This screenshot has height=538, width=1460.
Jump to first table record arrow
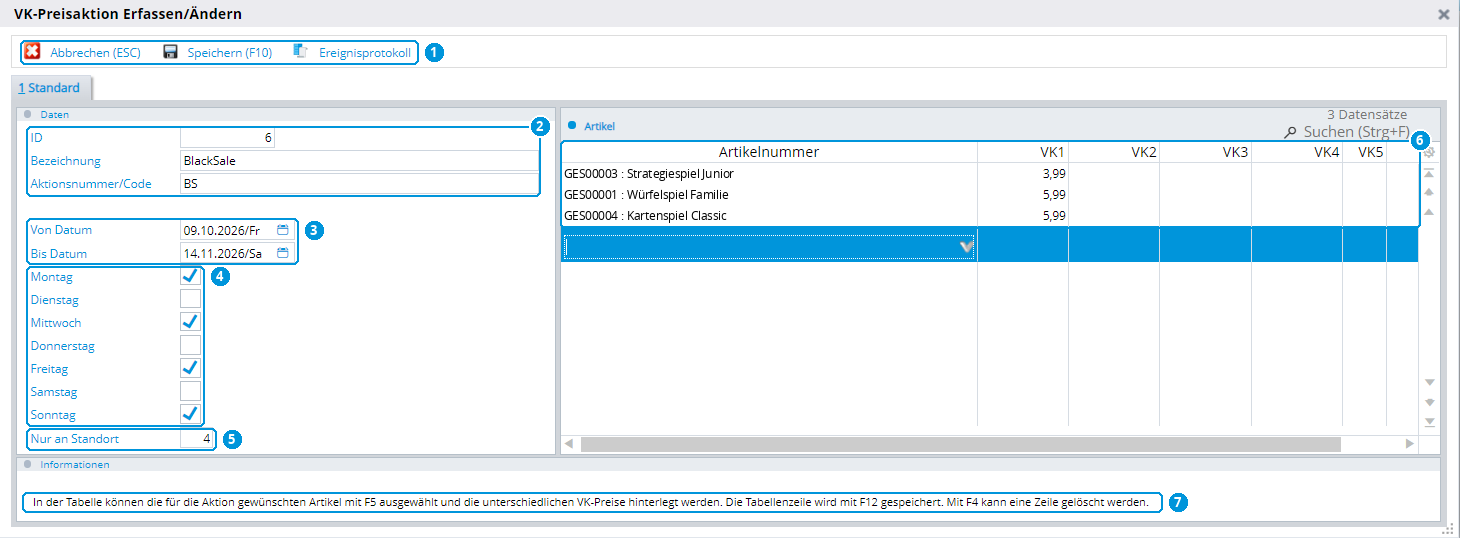[1429, 173]
